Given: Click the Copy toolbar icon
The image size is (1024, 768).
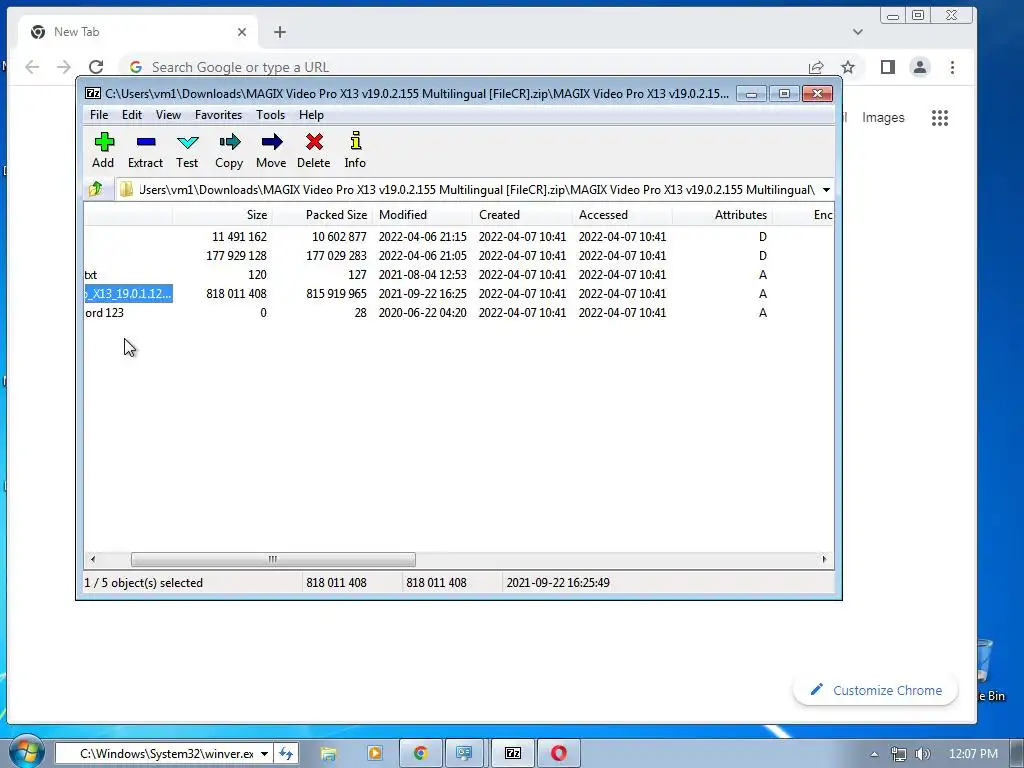Looking at the screenshot, I should 229,150.
